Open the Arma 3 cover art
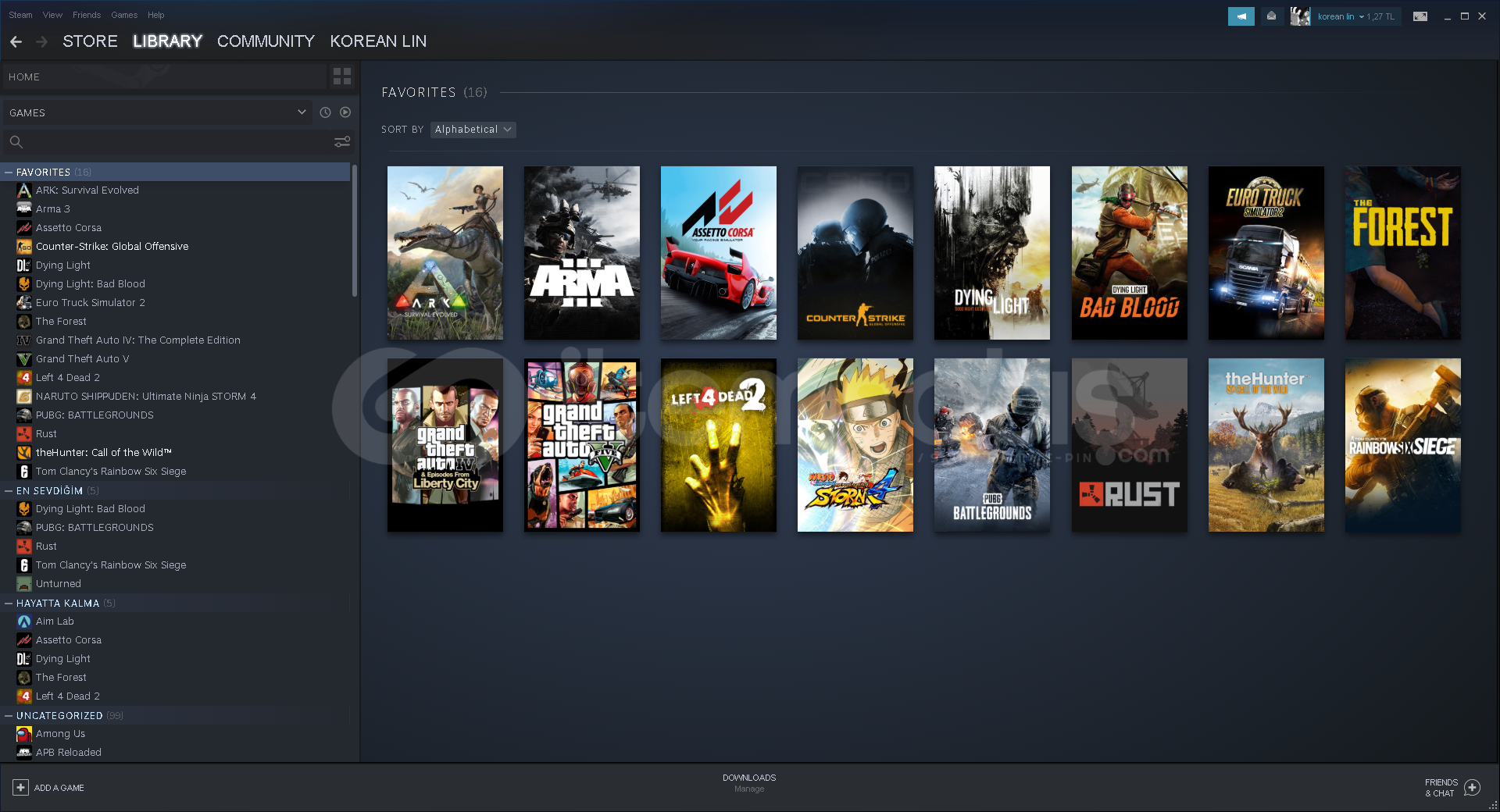 tap(582, 253)
